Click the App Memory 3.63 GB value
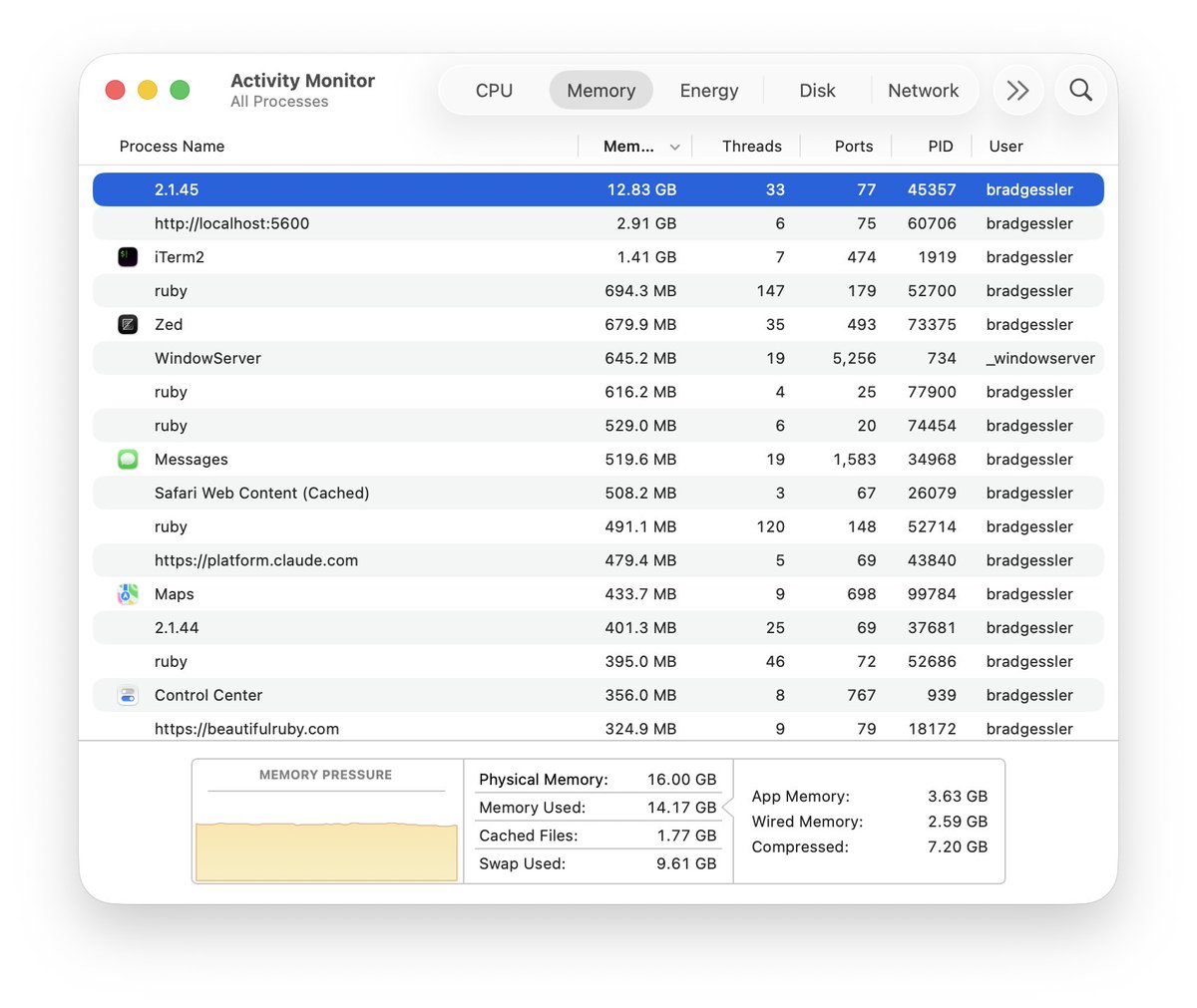This screenshot has height=1008, width=1197. pos(958,797)
